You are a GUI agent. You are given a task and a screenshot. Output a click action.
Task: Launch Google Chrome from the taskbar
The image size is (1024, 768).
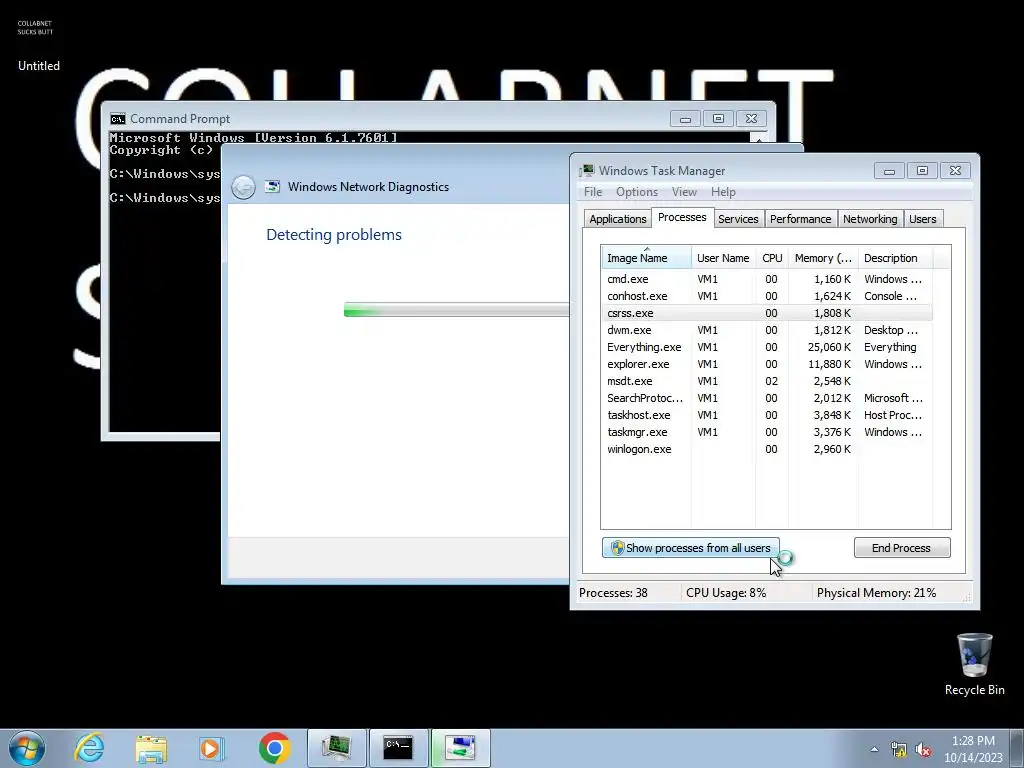click(x=274, y=748)
